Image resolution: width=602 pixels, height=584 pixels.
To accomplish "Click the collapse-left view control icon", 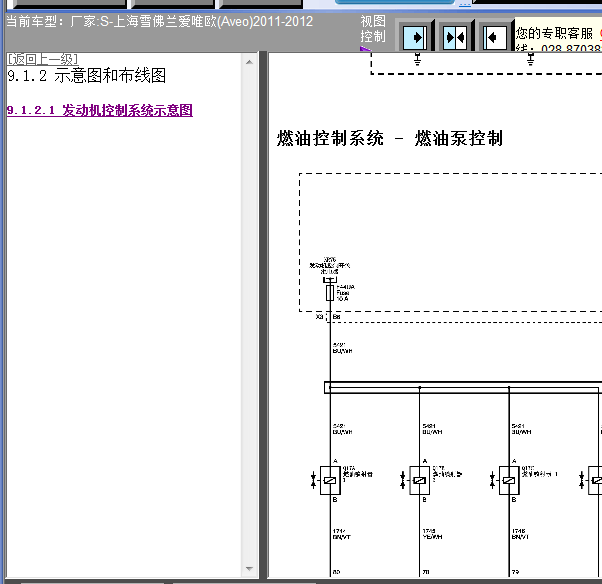I will coord(495,37).
